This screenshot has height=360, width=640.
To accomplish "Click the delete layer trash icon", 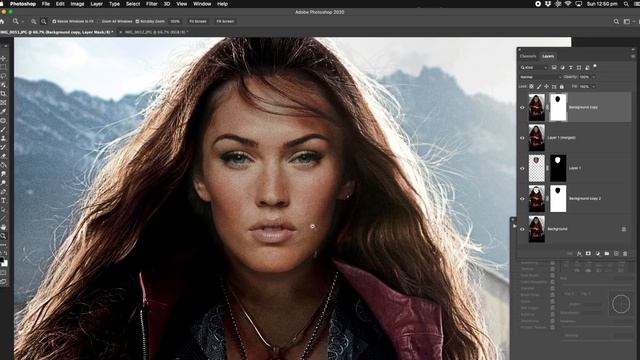I will tap(625, 253).
